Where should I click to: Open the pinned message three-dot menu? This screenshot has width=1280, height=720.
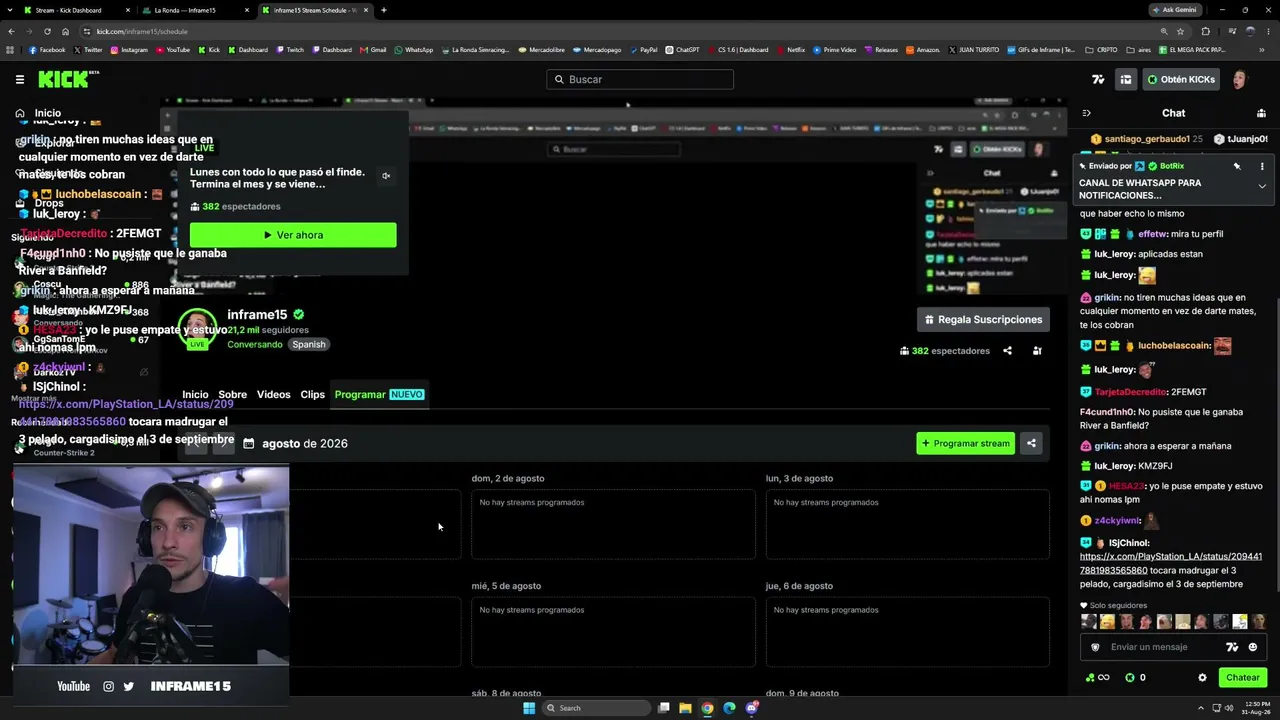click(x=1262, y=166)
